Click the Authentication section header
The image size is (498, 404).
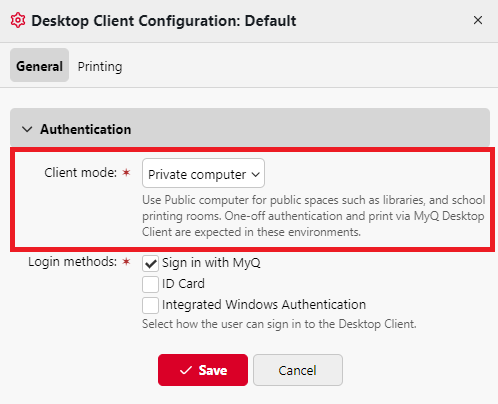pos(250,129)
